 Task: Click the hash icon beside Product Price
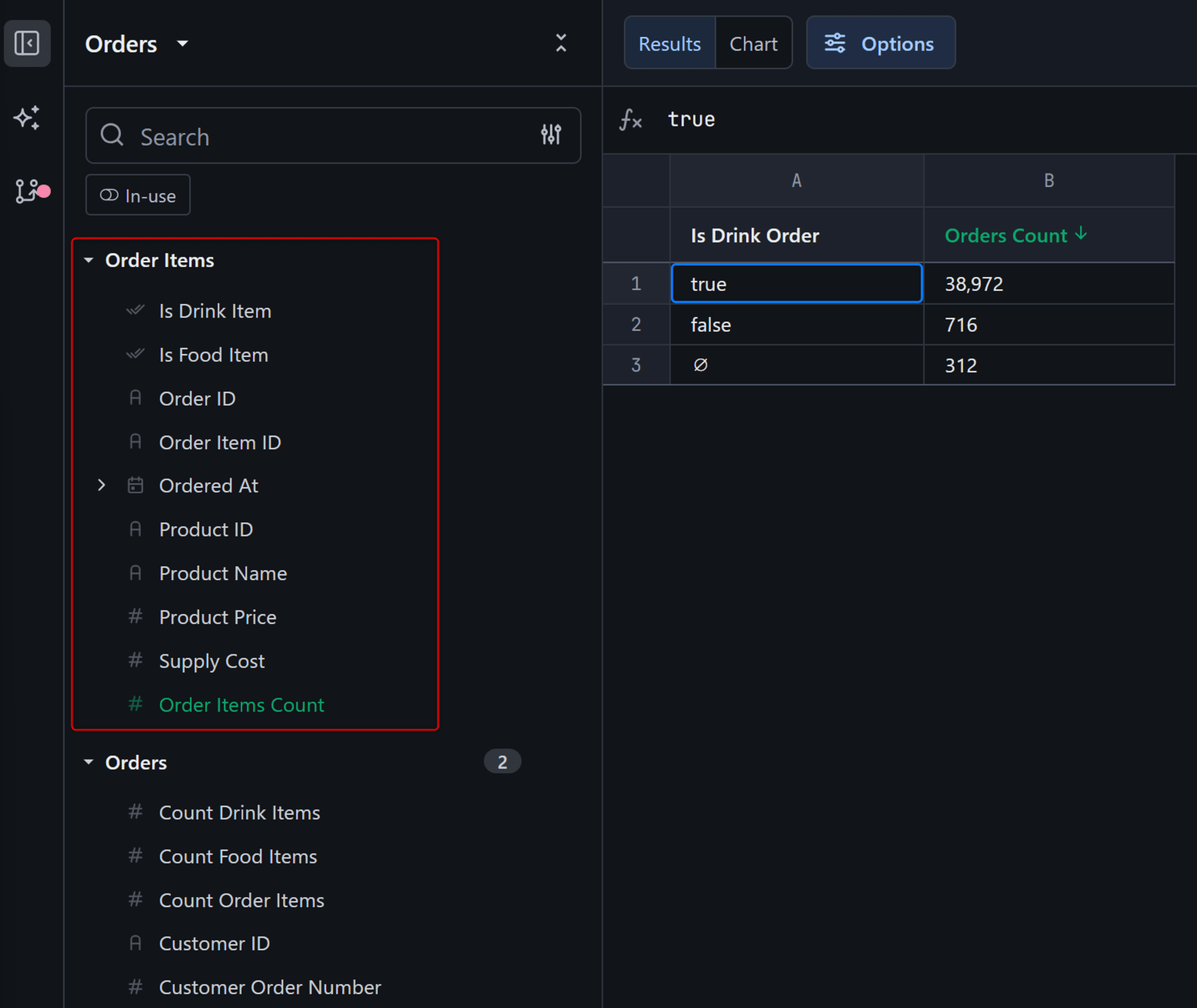(136, 617)
